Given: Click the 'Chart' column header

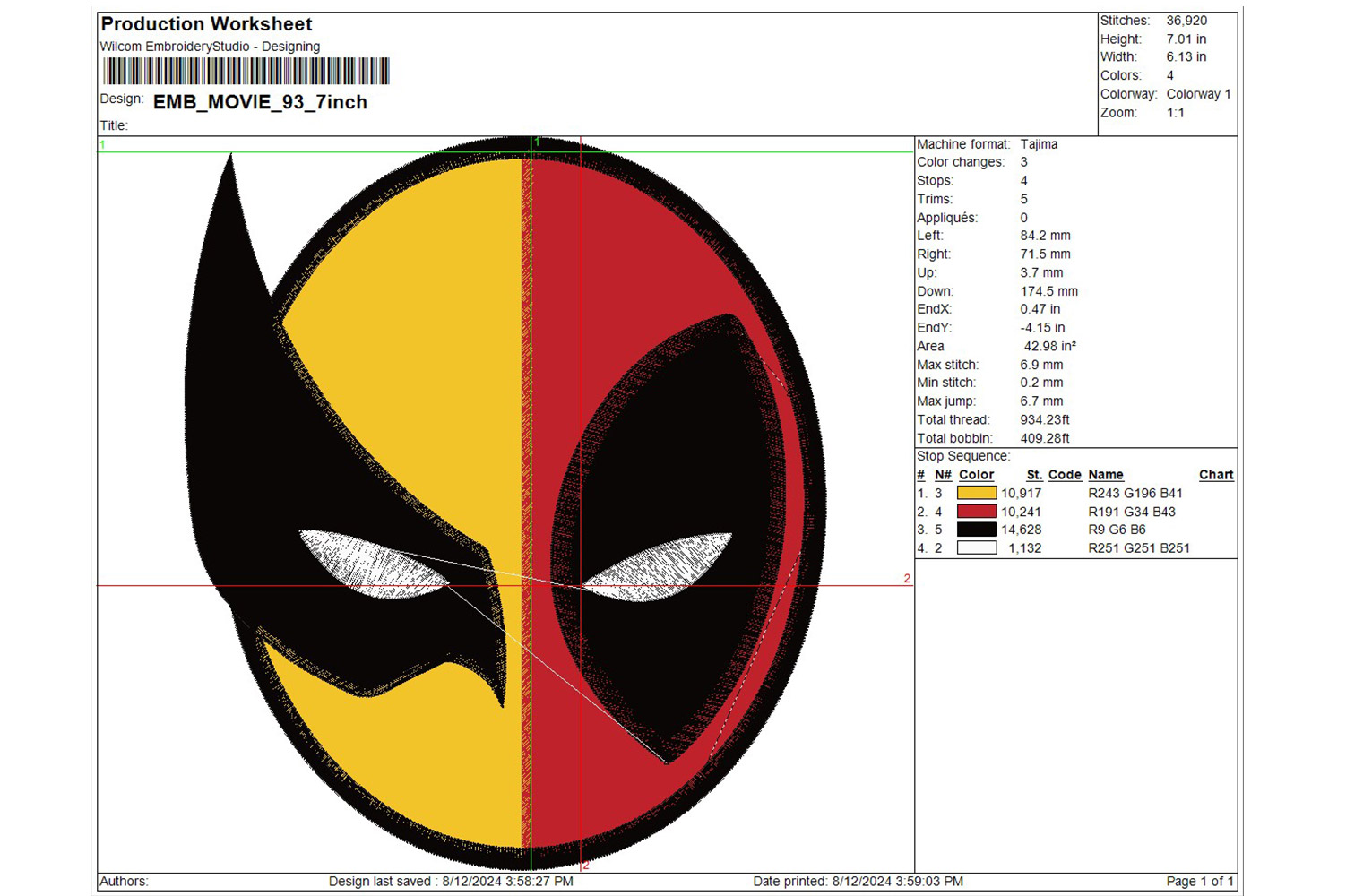Looking at the screenshot, I should [1216, 475].
